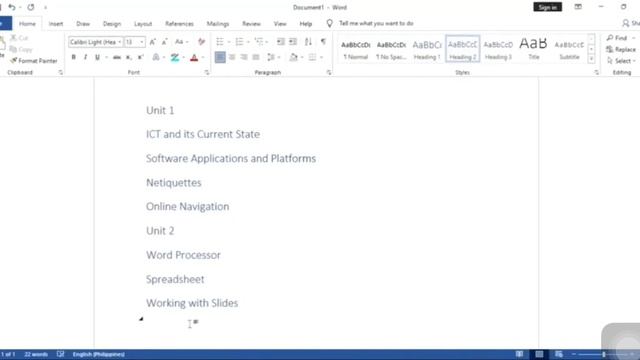Click the Numbering list icon

click(x=239, y=42)
